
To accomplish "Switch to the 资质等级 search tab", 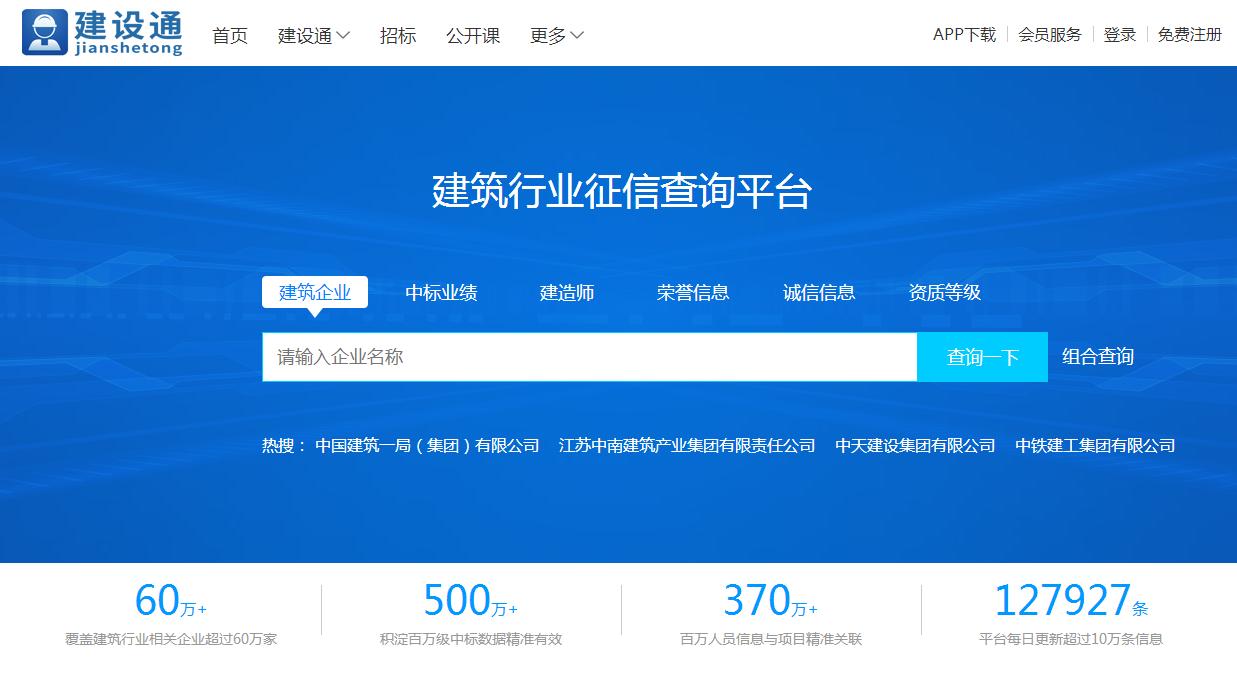I will point(944,292).
